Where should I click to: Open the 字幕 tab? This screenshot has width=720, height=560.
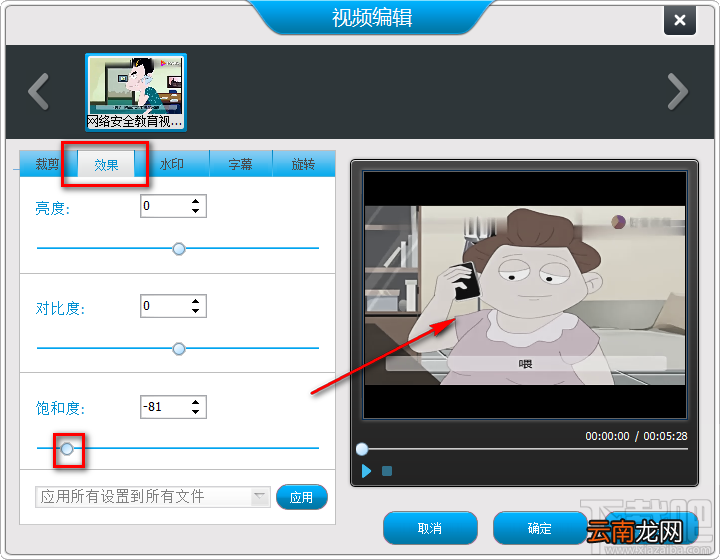241,164
